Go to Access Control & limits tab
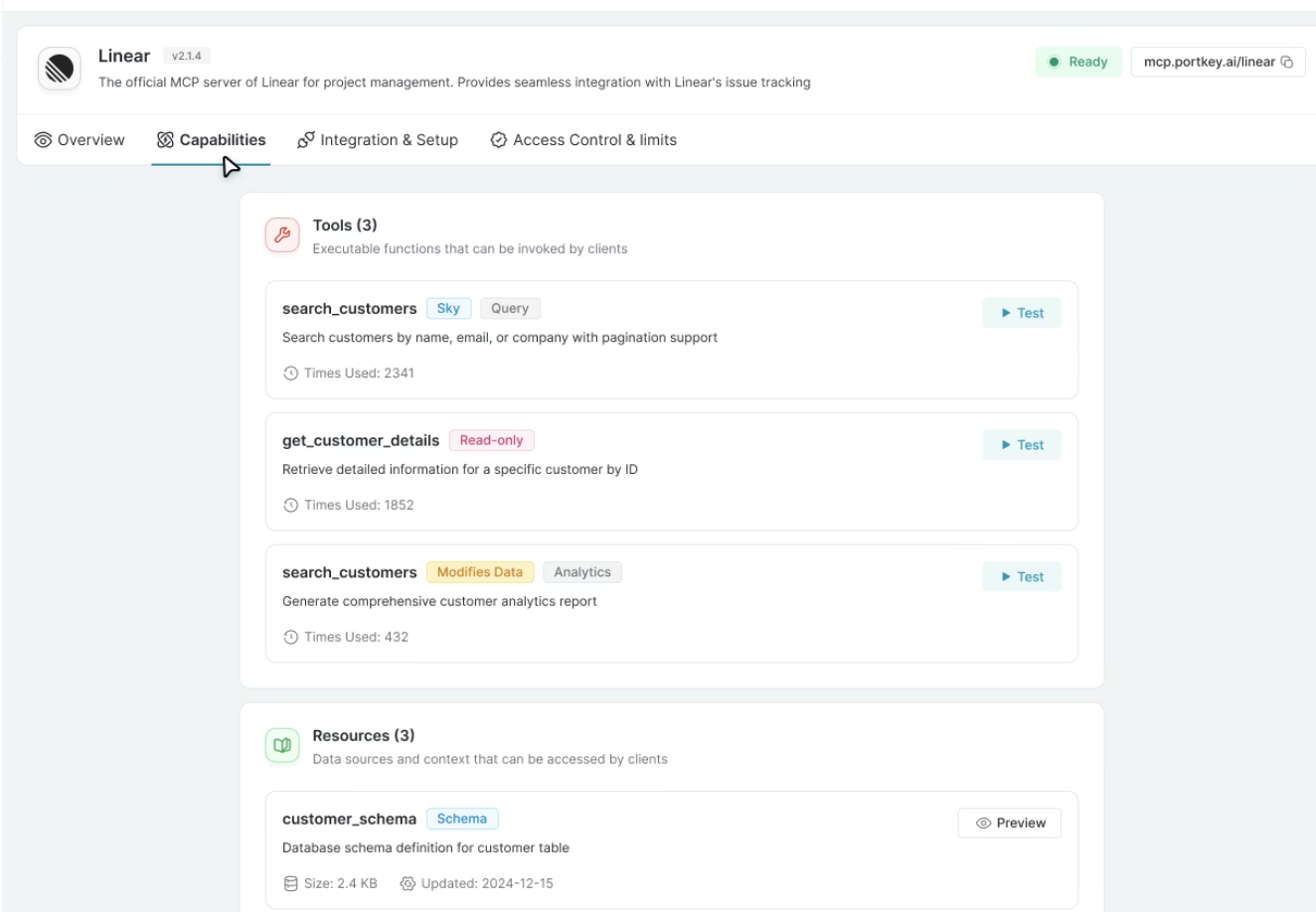1316x912 pixels. [x=583, y=140]
